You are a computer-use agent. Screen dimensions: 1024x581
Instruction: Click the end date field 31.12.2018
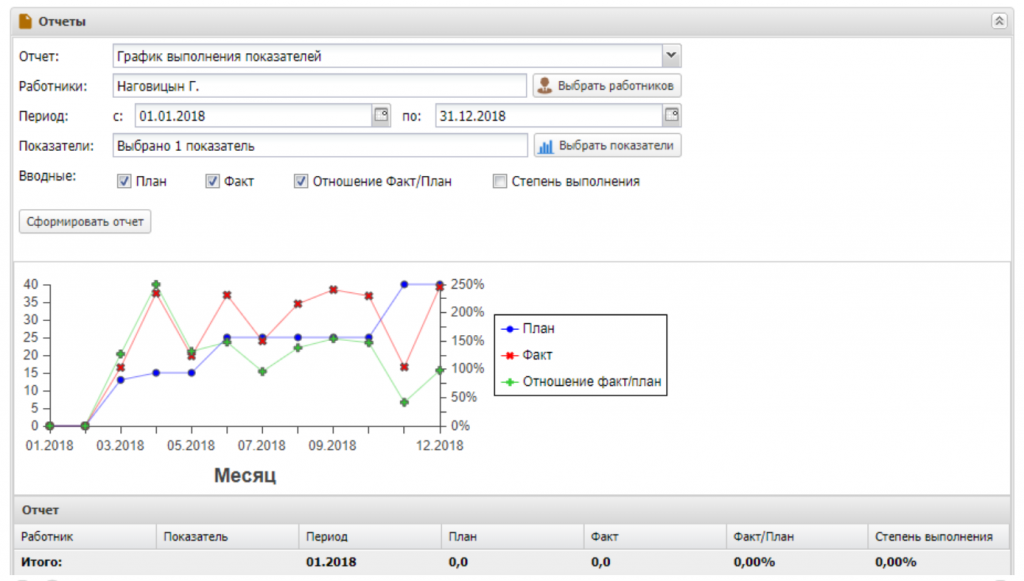click(x=549, y=116)
